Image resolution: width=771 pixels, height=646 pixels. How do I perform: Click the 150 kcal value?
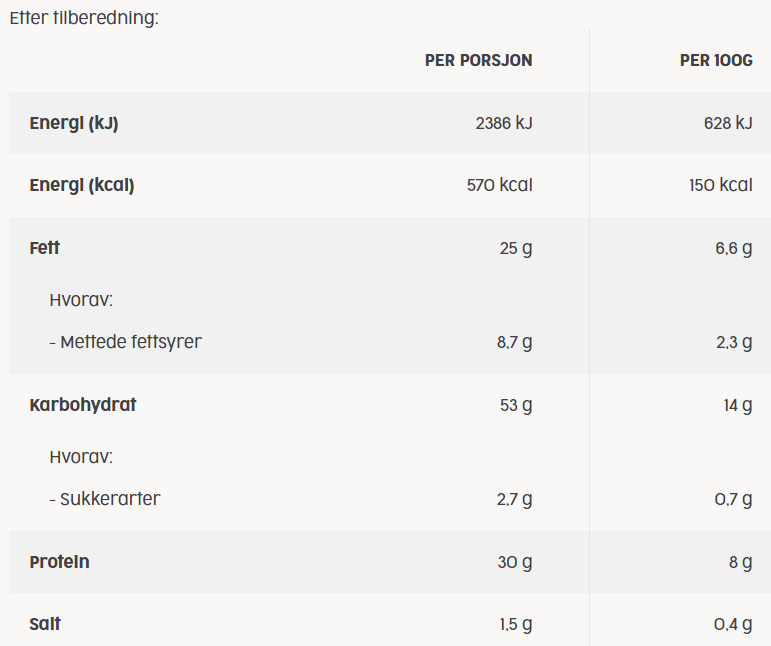tap(721, 185)
